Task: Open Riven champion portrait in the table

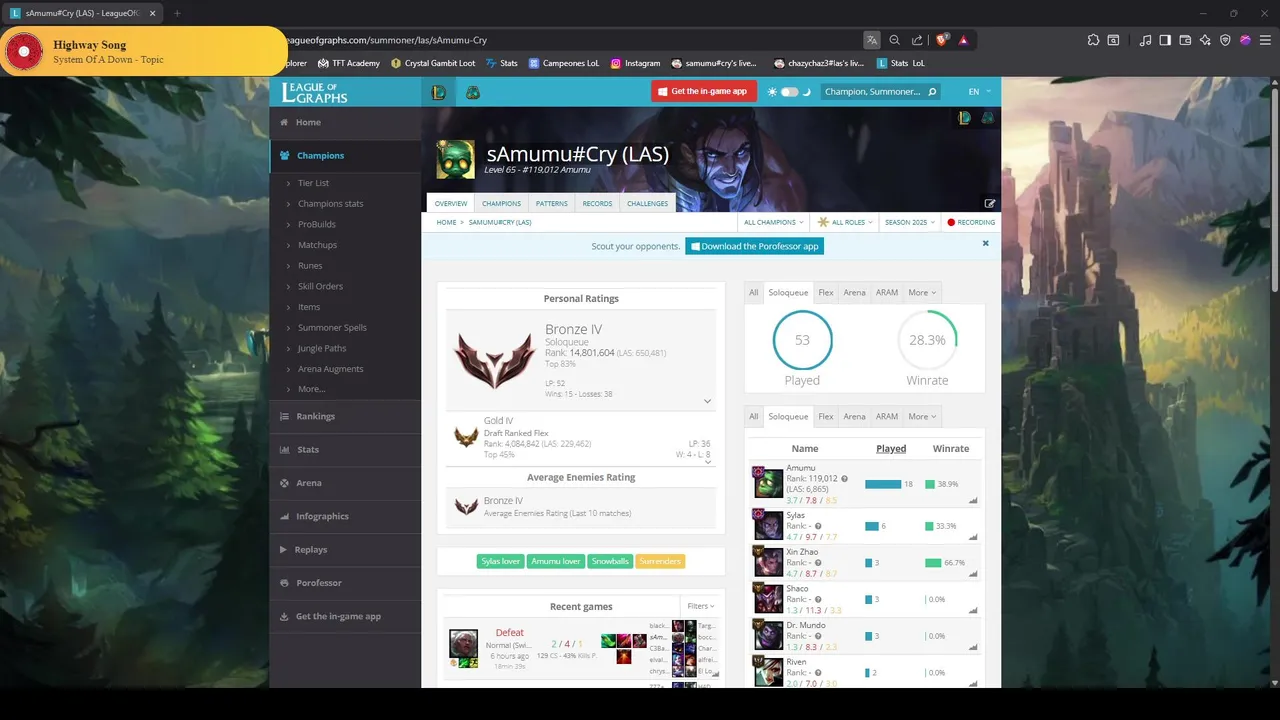Action: (x=768, y=672)
